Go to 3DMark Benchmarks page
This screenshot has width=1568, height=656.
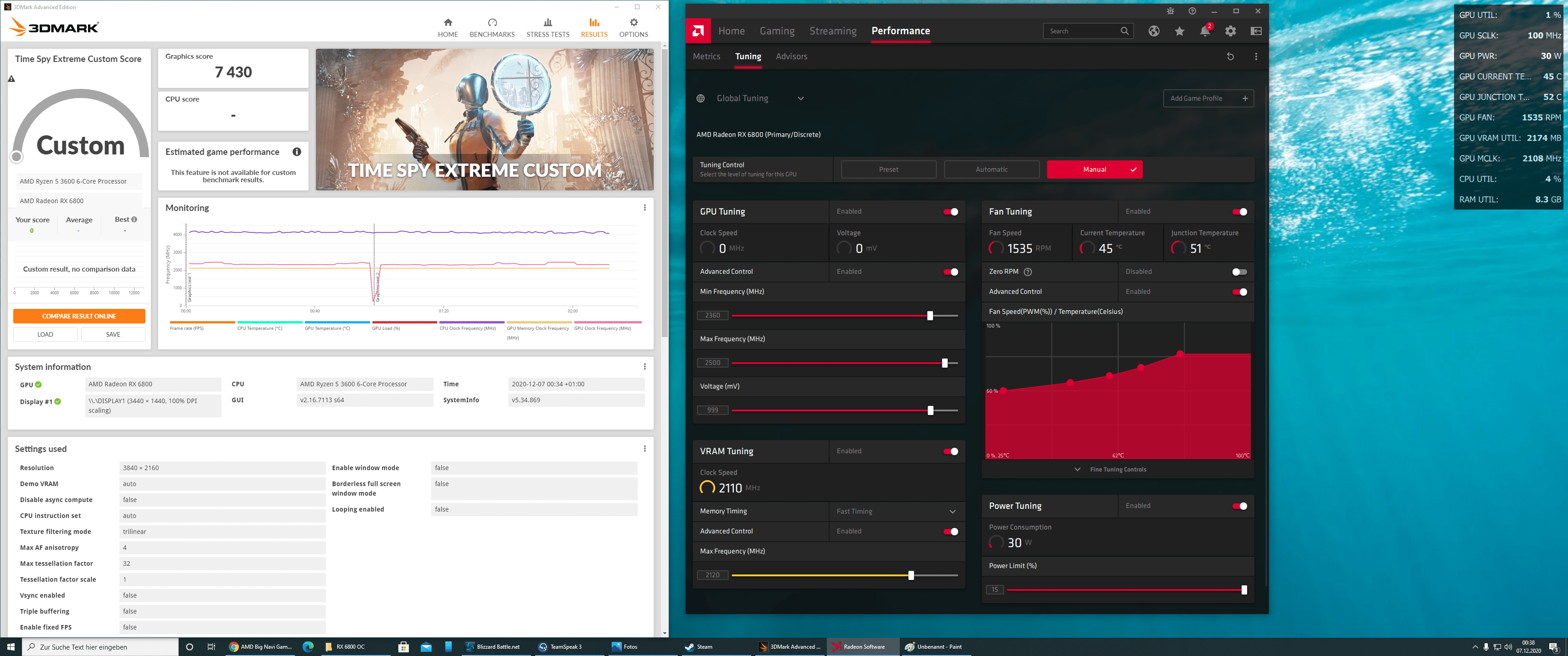point(492,28)
